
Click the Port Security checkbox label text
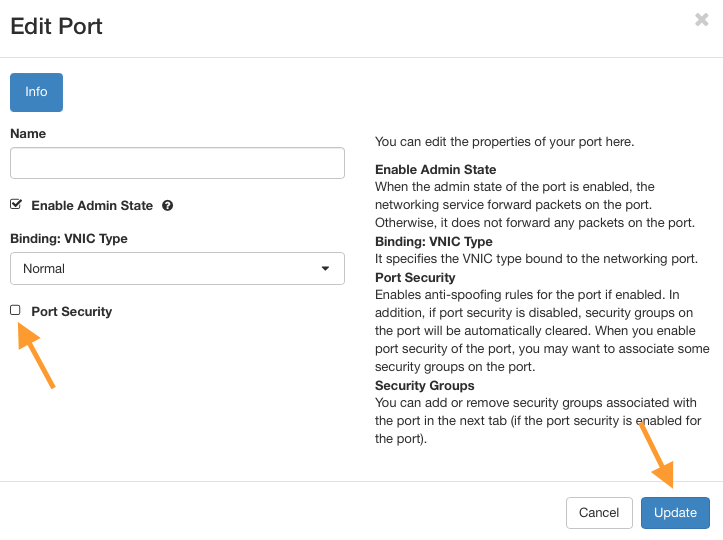pyautogui.click(x=71, y=312)
